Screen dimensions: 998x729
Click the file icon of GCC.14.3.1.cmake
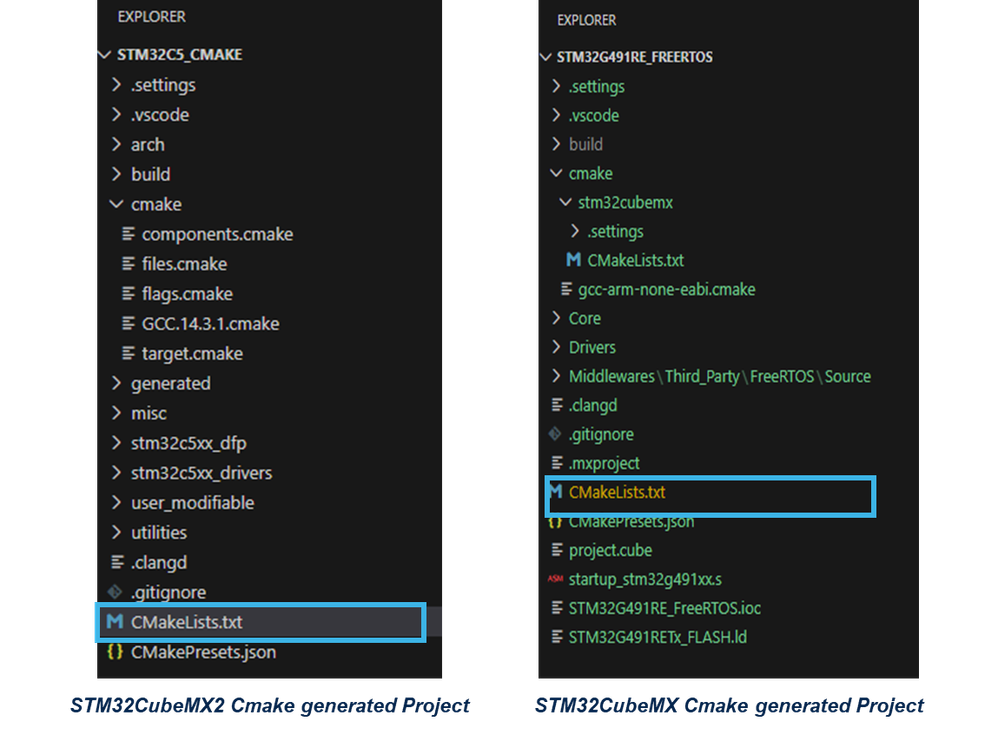[x=128, y=323]
